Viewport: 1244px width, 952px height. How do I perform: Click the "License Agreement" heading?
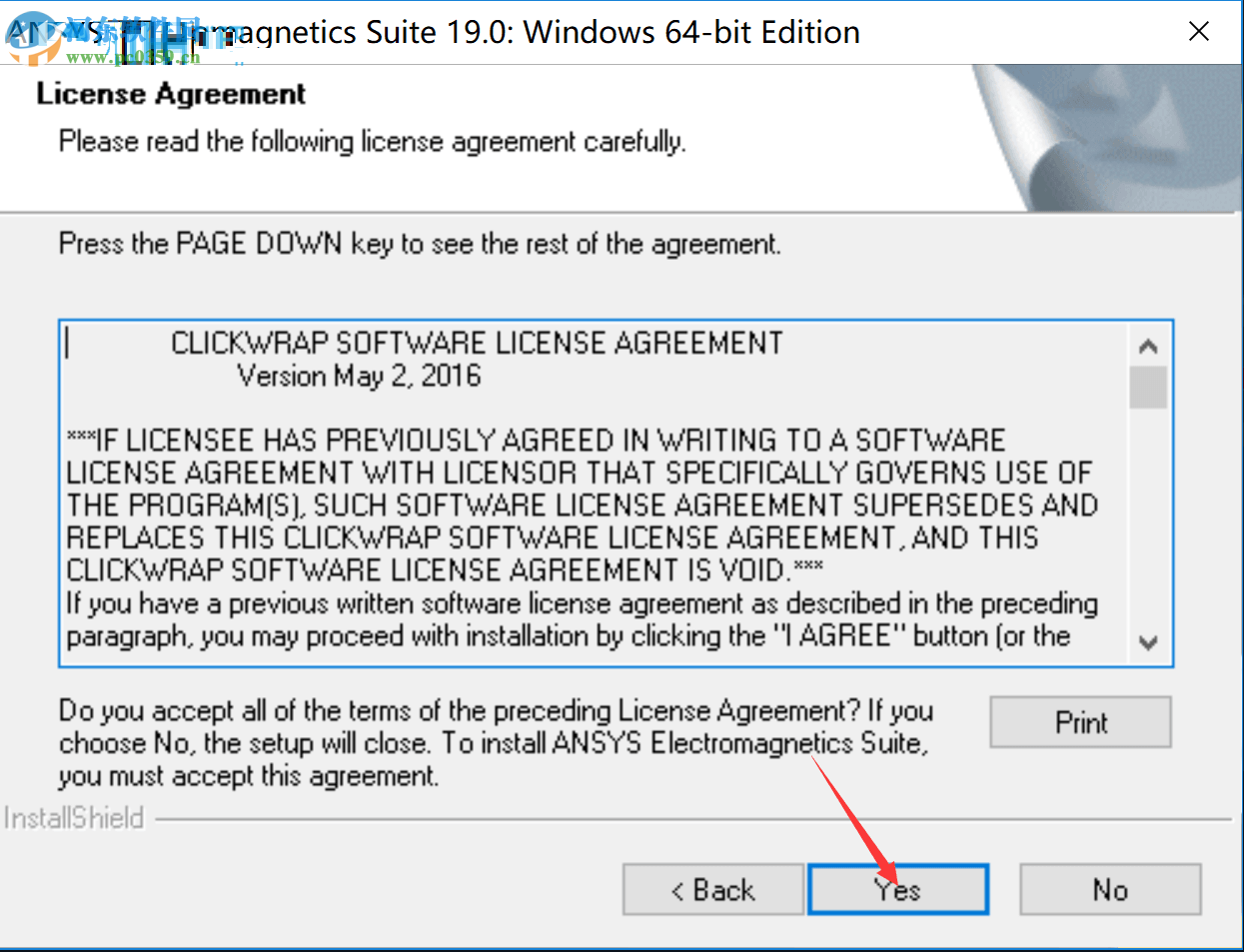(171, 94)
